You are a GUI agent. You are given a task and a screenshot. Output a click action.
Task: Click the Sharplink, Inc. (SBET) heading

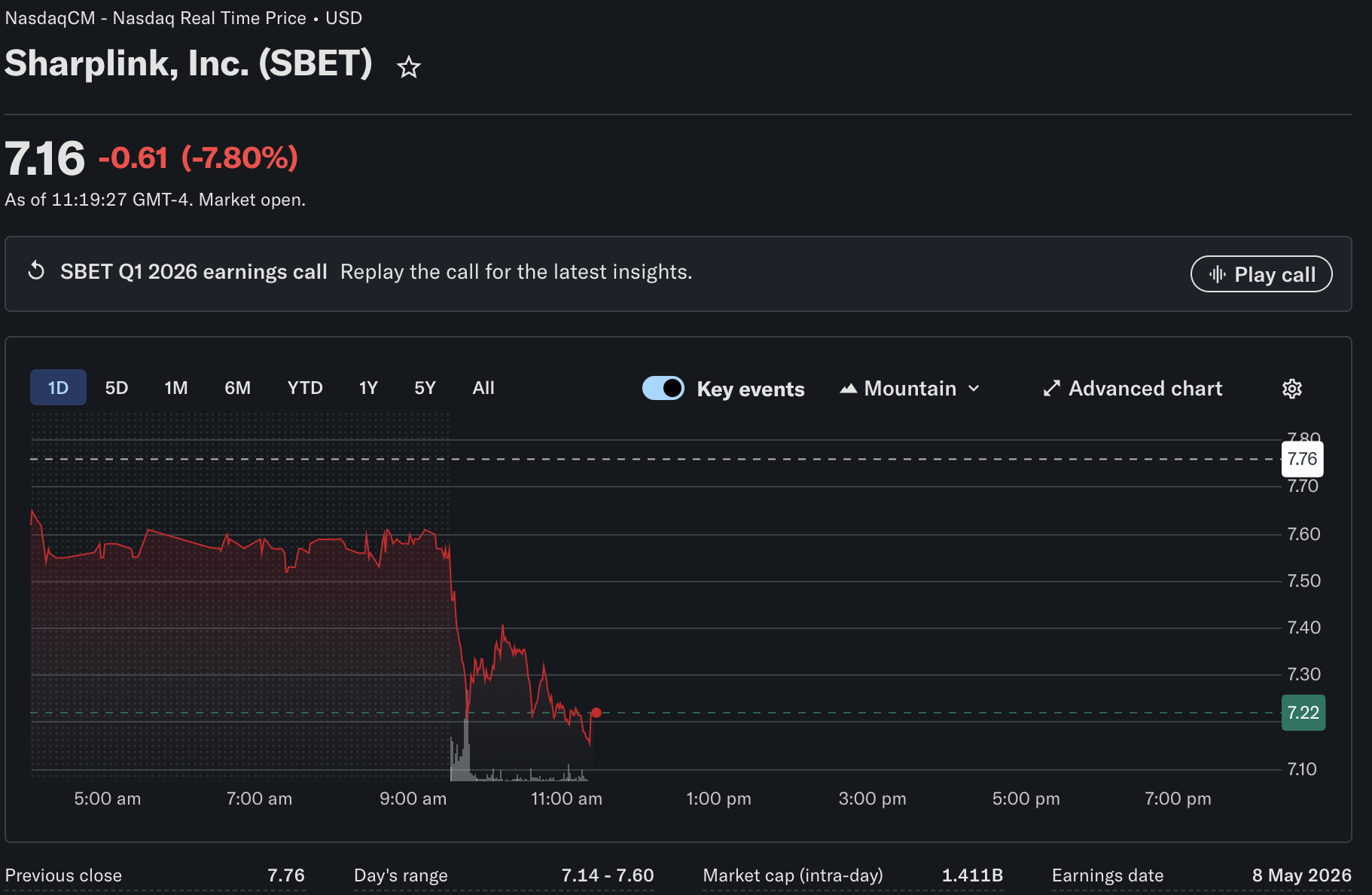point(188,63)
